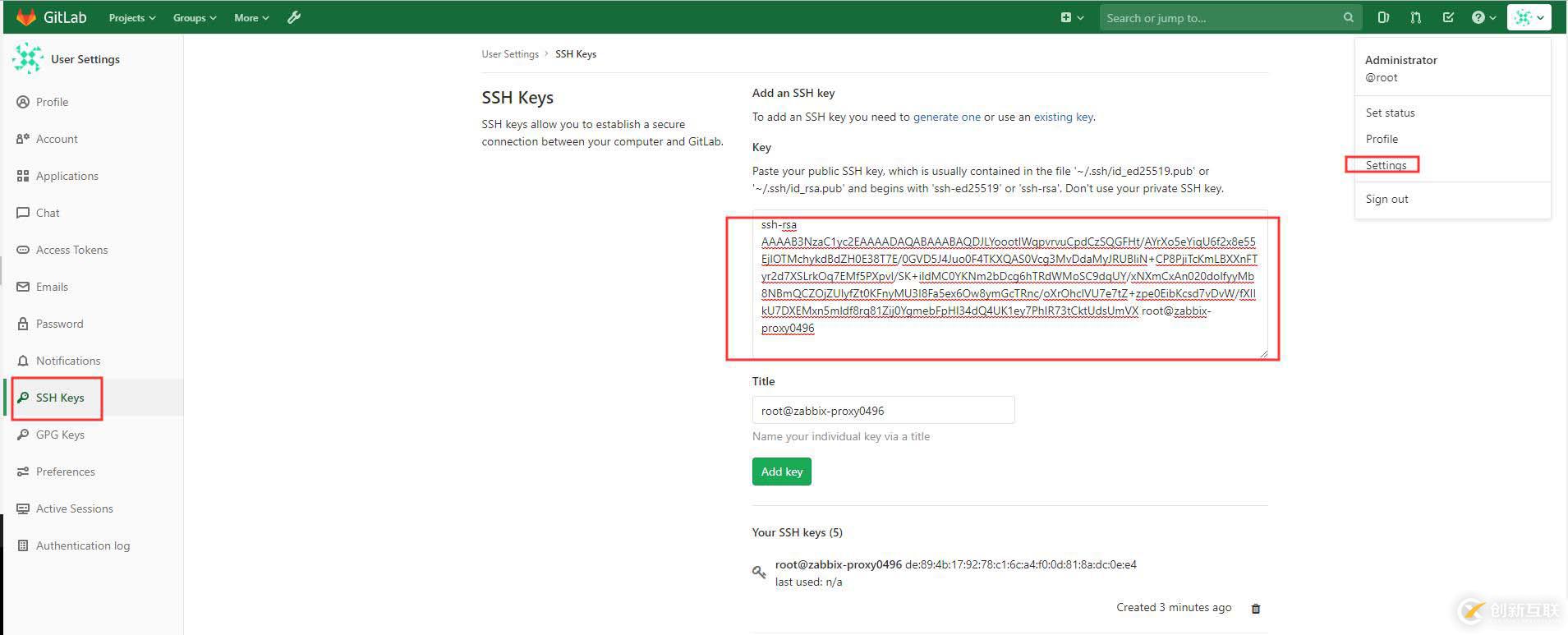Expand the More menu
Image resolution: width=1568 pixels, height=635 pixels.
coord(251,18)
